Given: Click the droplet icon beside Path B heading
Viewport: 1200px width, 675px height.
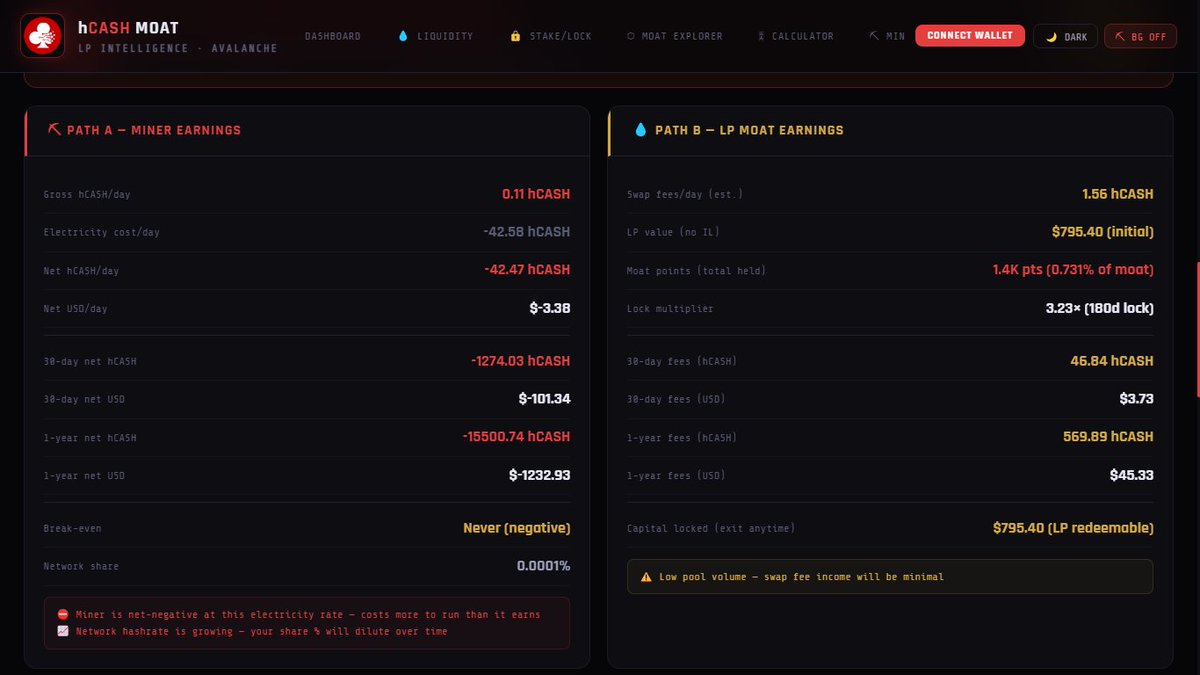Looking at the screenshot, I should click(640, 130).
